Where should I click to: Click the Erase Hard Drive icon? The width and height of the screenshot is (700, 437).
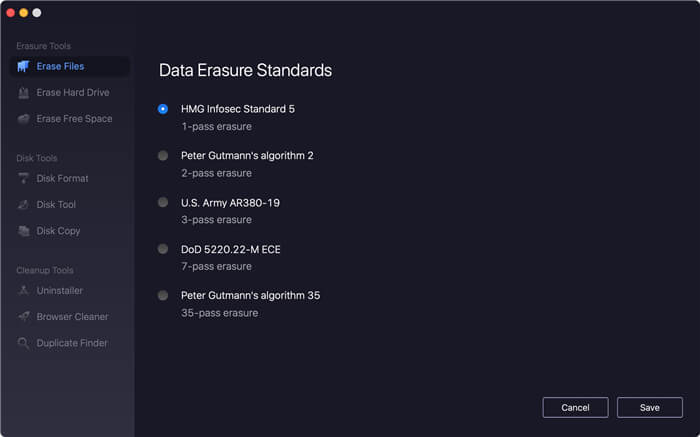pyautogui.click(x=23, y=93)
